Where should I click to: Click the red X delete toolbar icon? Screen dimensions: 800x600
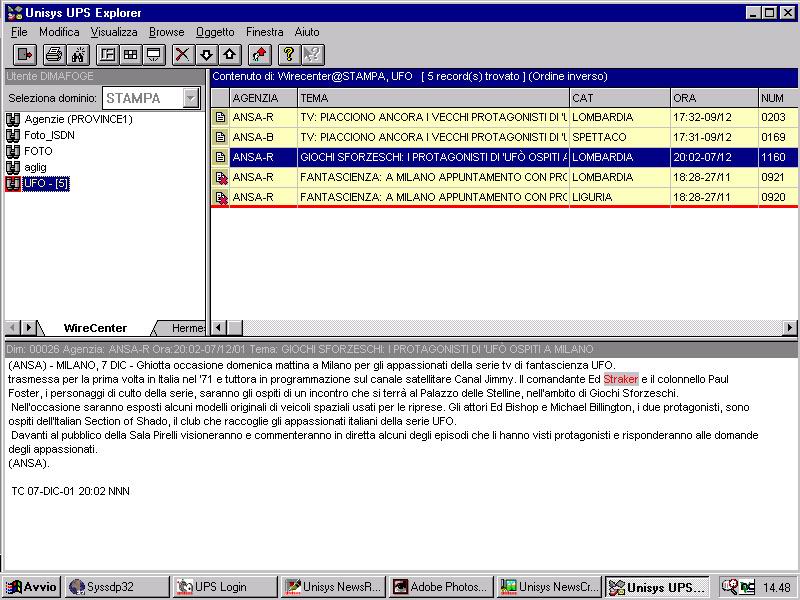tap(183, 55)
